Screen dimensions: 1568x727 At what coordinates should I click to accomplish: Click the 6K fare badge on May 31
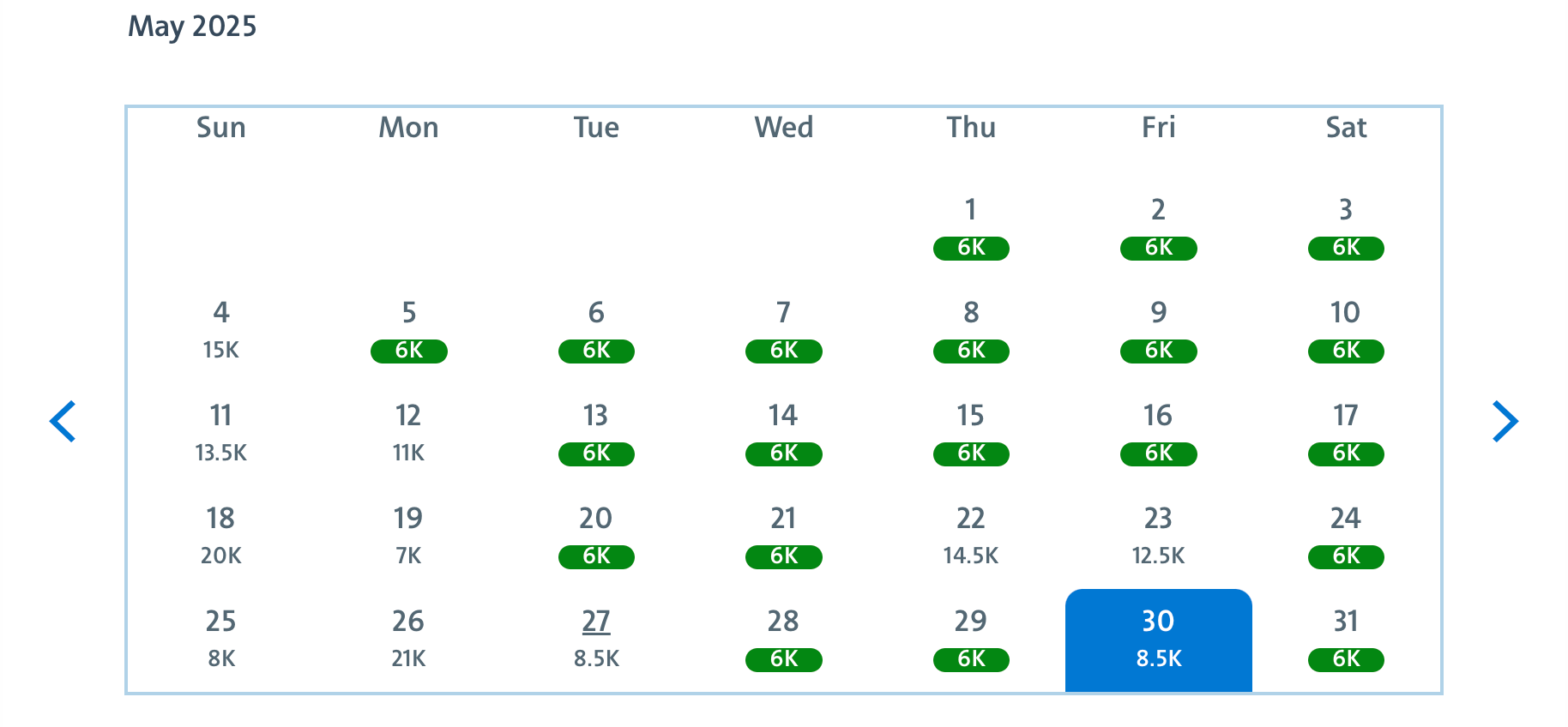(x=1345, y=659)
